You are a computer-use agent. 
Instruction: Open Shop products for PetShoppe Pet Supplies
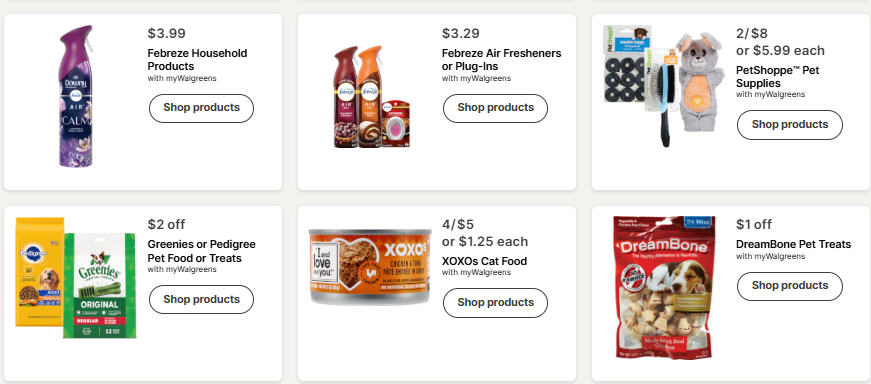coord(789,125)
